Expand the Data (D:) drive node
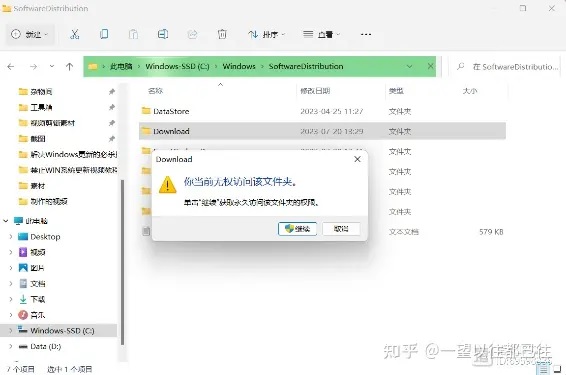The image size is (566, 375). point(11,346)
